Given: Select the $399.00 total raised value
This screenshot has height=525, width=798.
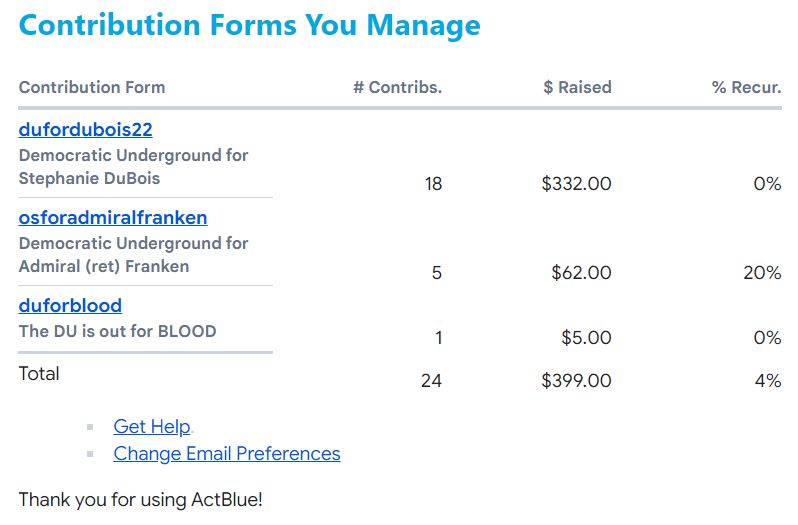Looking at the screenshot, I should [577, 381].
